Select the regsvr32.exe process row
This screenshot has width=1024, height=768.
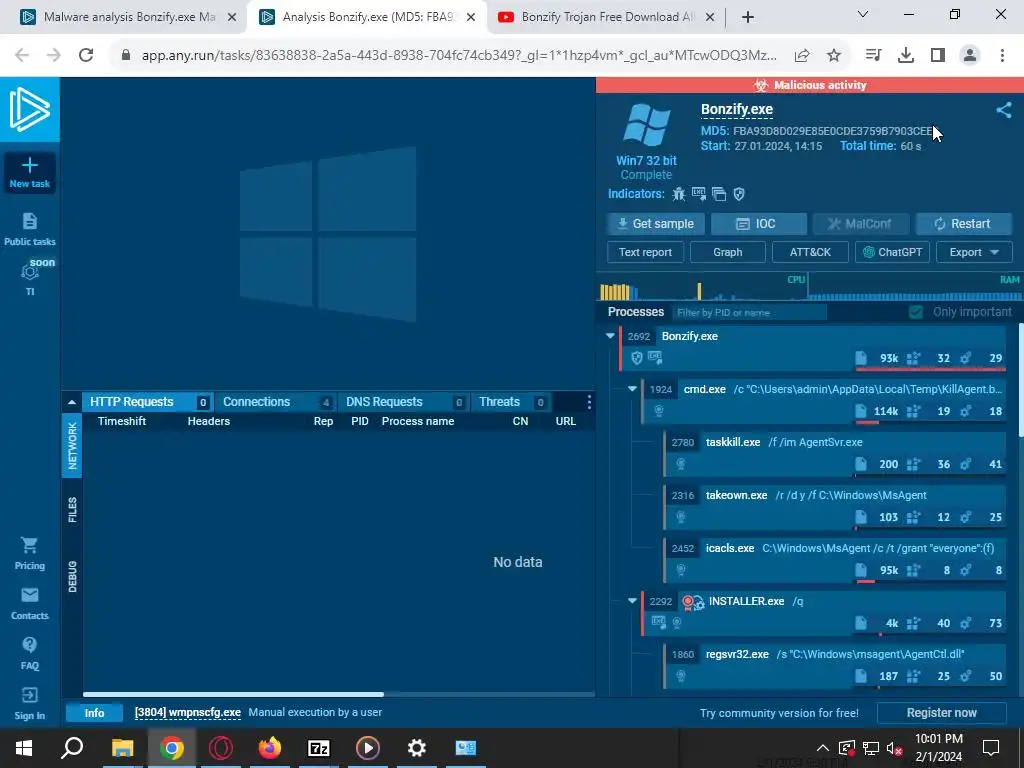(835, 665)
